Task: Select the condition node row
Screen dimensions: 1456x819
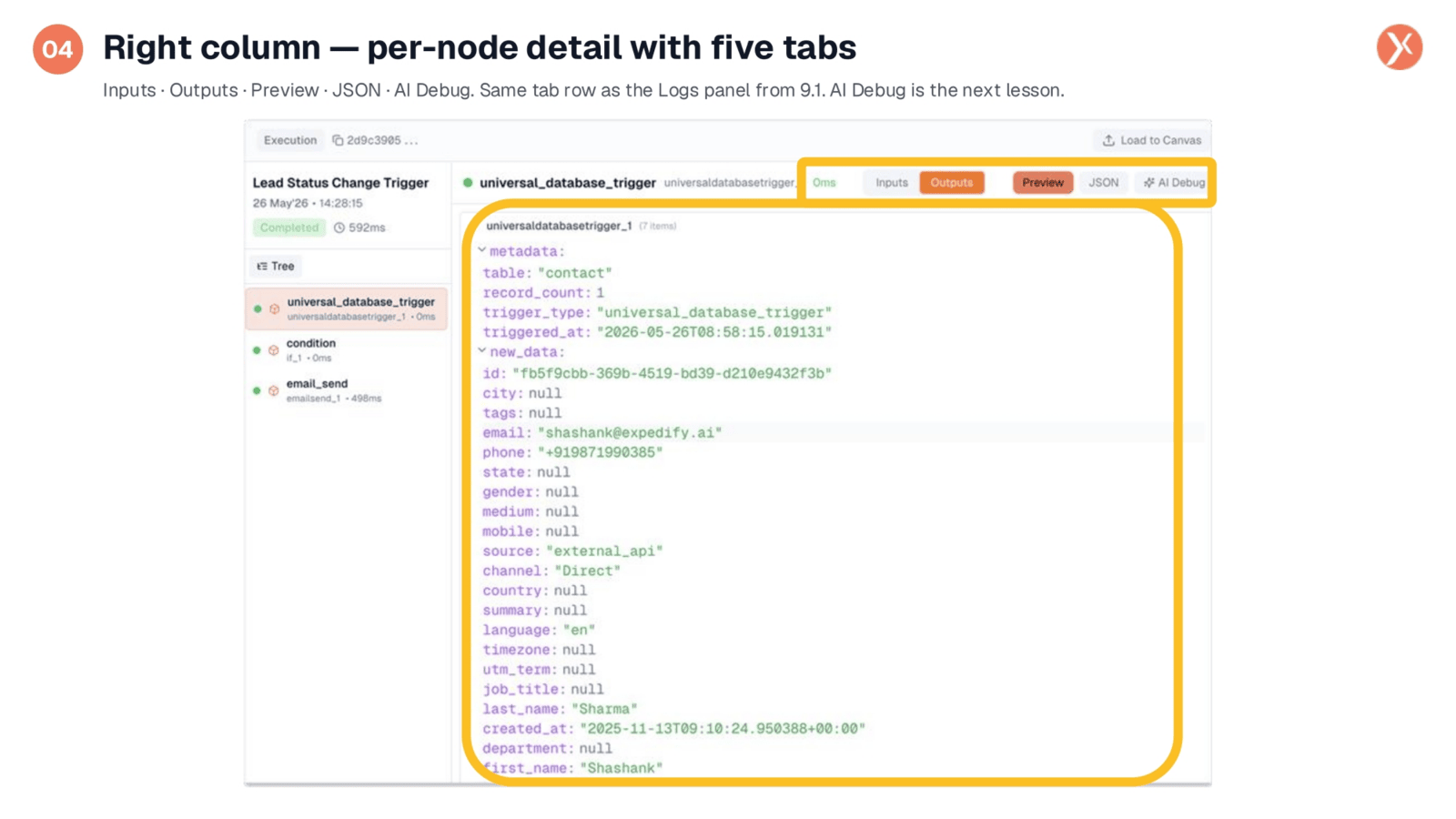Action: (x=347, y=350)
